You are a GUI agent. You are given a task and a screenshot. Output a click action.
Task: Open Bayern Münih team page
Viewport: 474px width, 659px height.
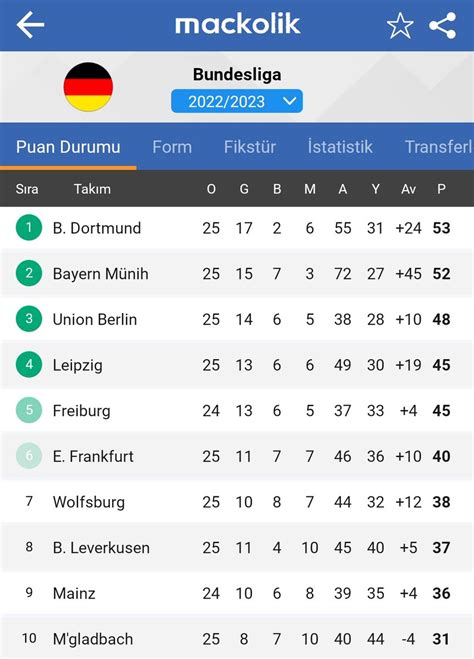pyautogui.click(x=237, y=274)
